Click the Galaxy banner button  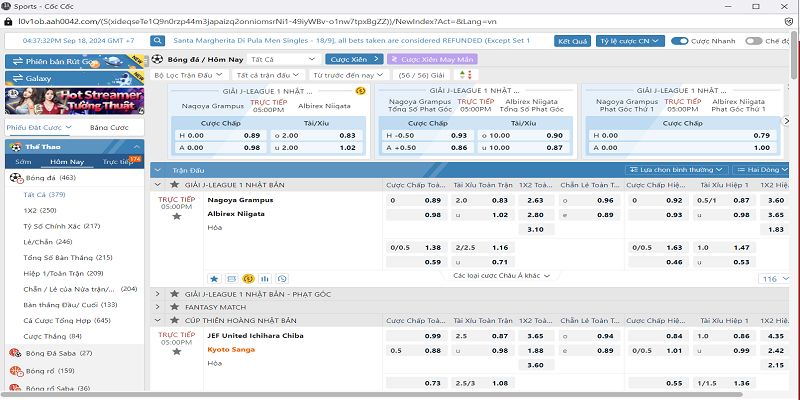click(74, 78)
